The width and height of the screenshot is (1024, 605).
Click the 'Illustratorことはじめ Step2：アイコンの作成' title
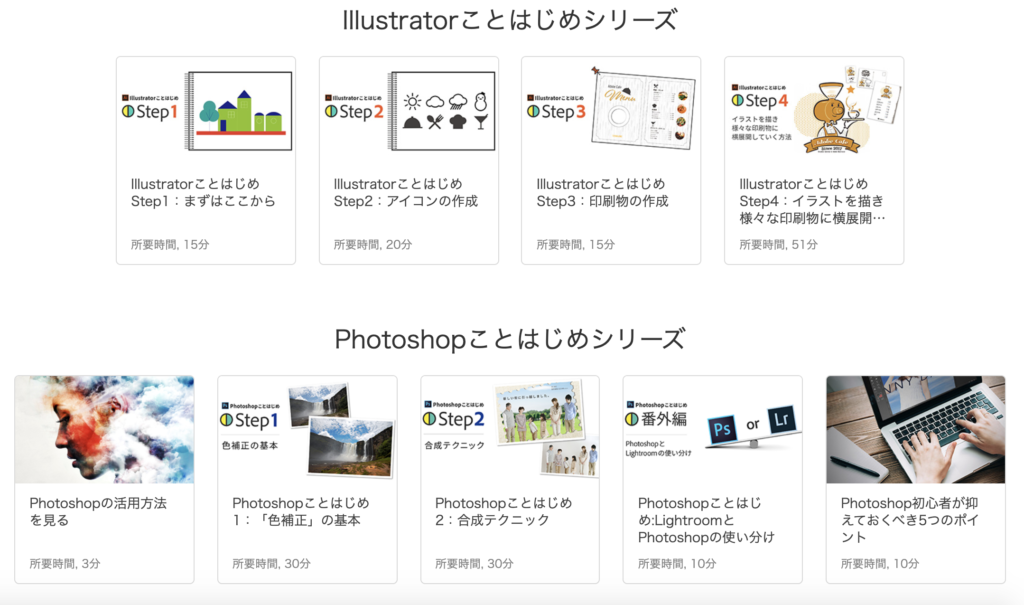pyautogui.click(x=406, y=193)
